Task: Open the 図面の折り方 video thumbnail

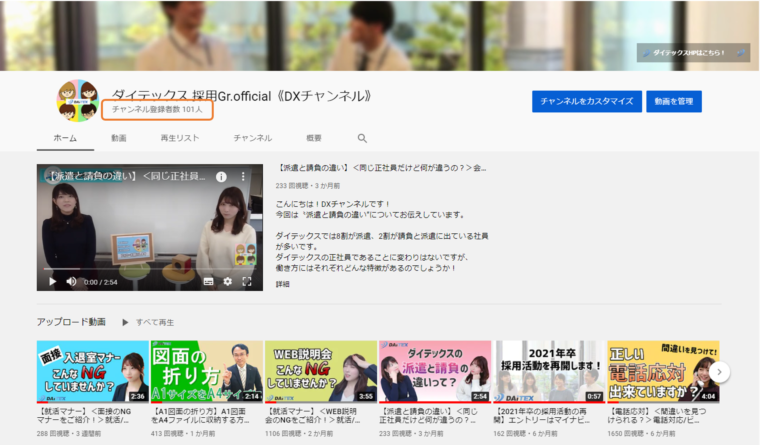Action: click(206, 372)
